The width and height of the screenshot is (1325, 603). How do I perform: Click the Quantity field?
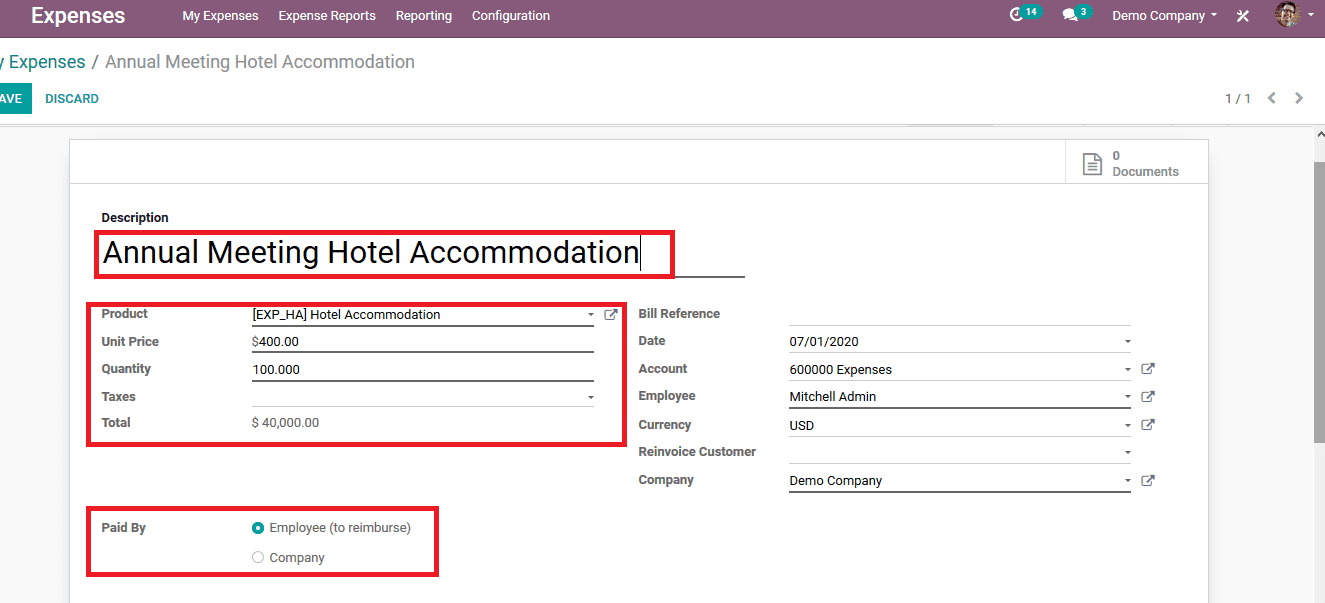point(423,369)
